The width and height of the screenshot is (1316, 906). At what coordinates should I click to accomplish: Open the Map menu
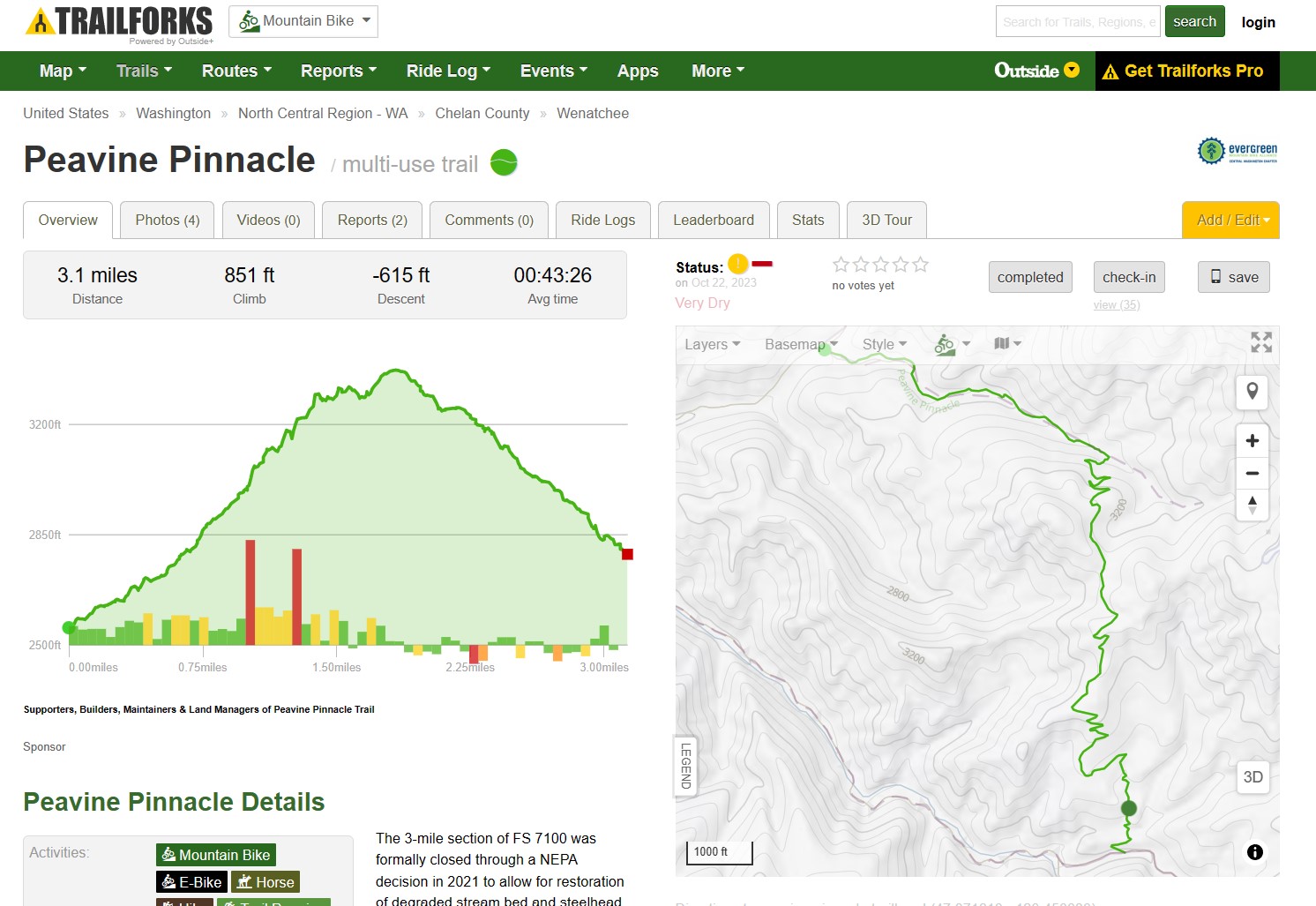pos(63,71)
